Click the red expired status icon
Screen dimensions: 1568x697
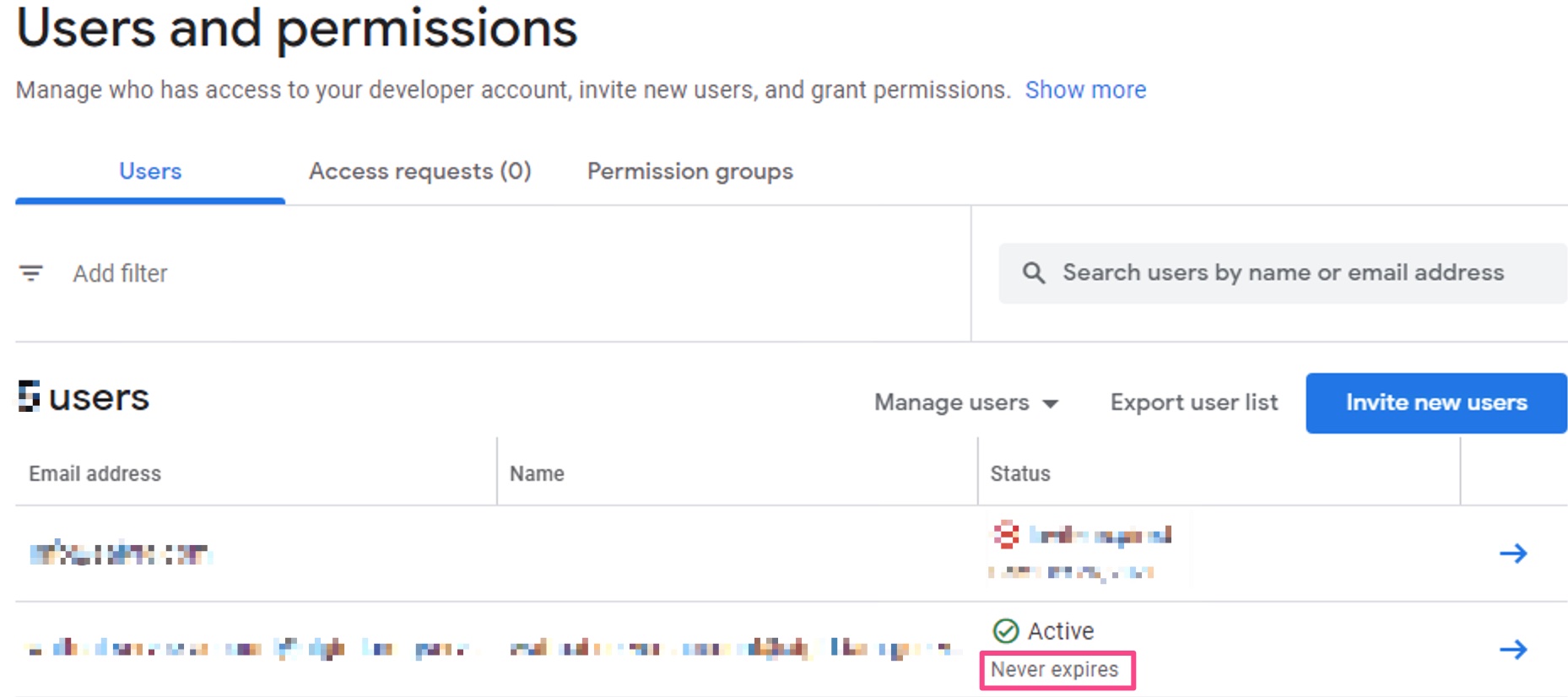1005,535
